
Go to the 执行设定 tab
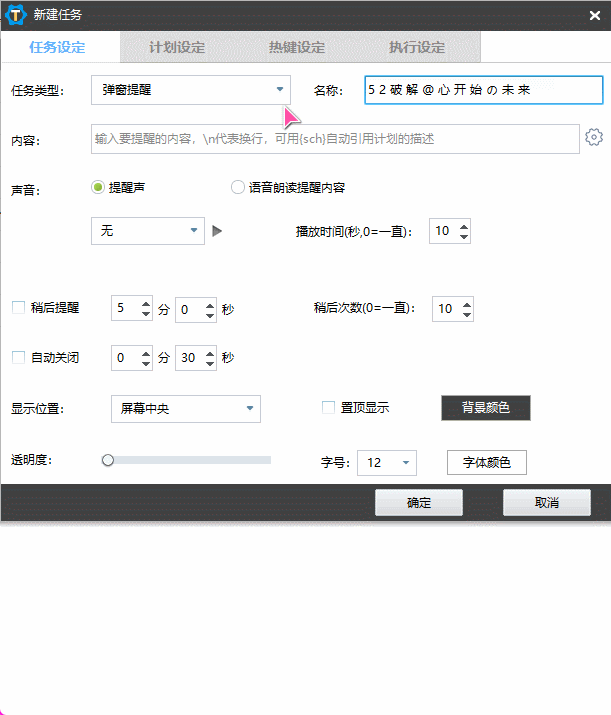417,47
